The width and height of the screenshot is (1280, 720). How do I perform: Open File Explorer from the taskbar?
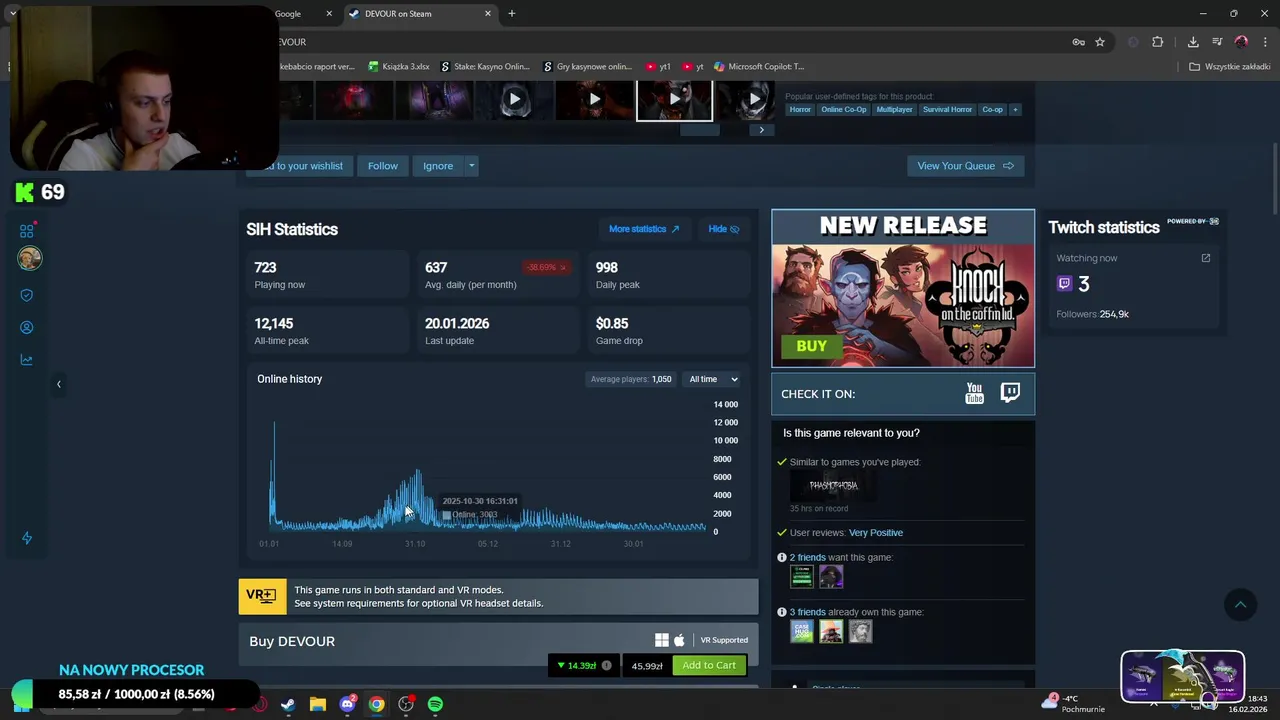[317, 704]
